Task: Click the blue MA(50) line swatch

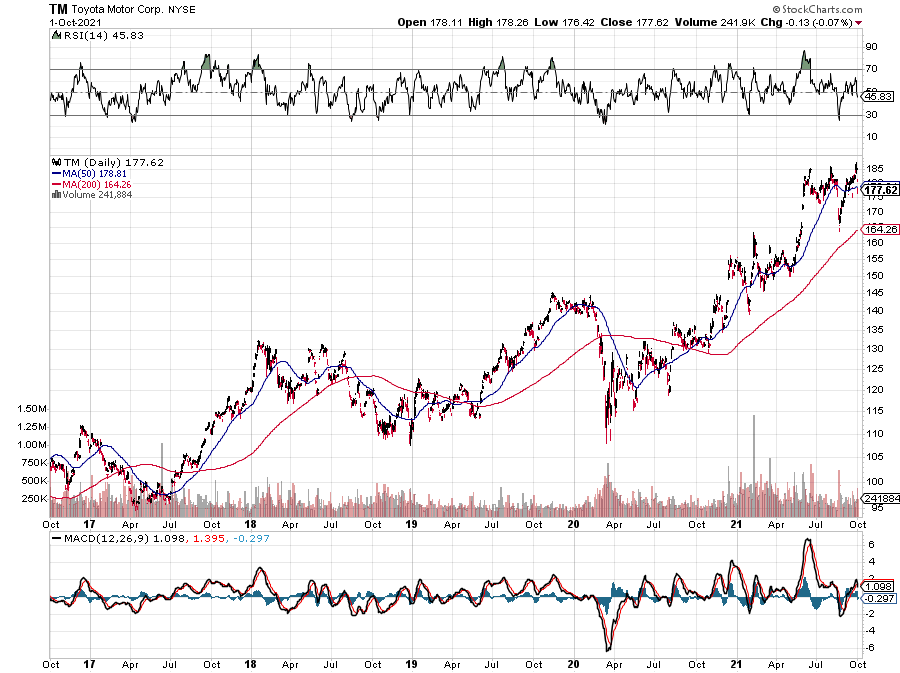Action: pyautogui.click(x=56, y=173)
